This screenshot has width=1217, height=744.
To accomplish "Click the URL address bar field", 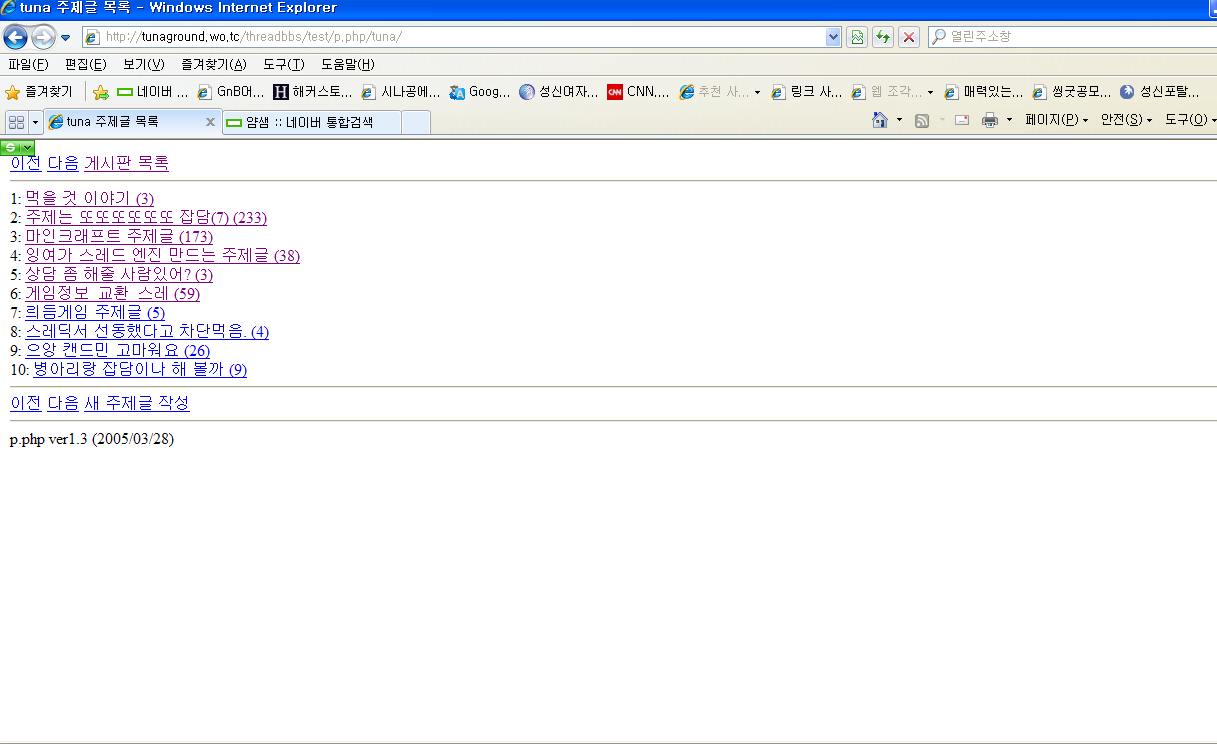I will click(x=460, y=37).
